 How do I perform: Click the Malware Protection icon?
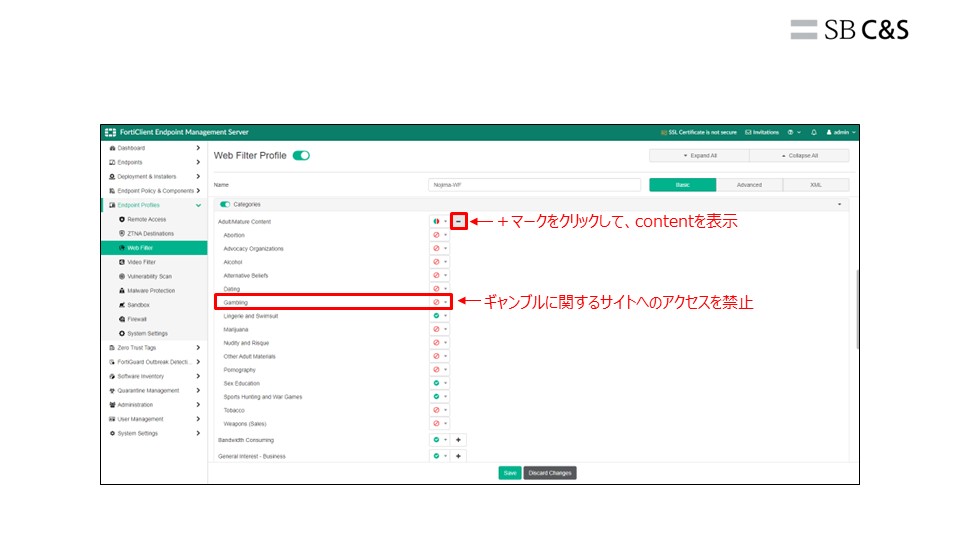(x=122, y=291)
